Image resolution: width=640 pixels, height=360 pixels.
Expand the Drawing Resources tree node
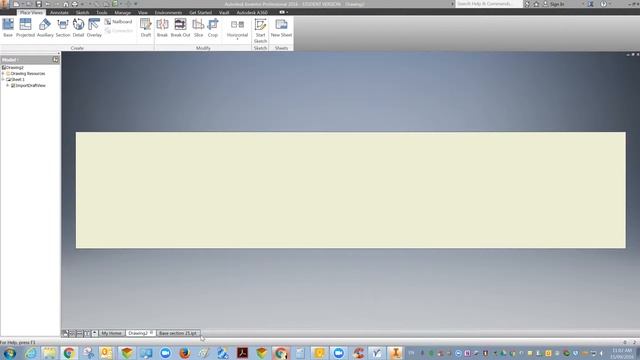(x=3, y=73)
